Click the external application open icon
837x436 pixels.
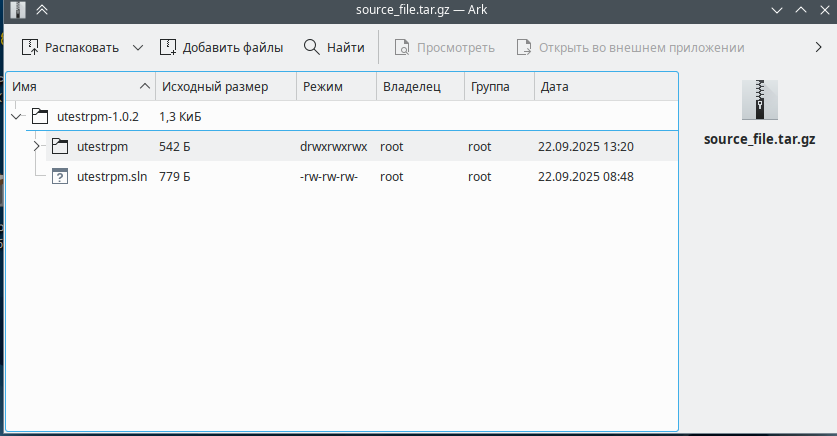pyautogui.click(x=524, y=47)
